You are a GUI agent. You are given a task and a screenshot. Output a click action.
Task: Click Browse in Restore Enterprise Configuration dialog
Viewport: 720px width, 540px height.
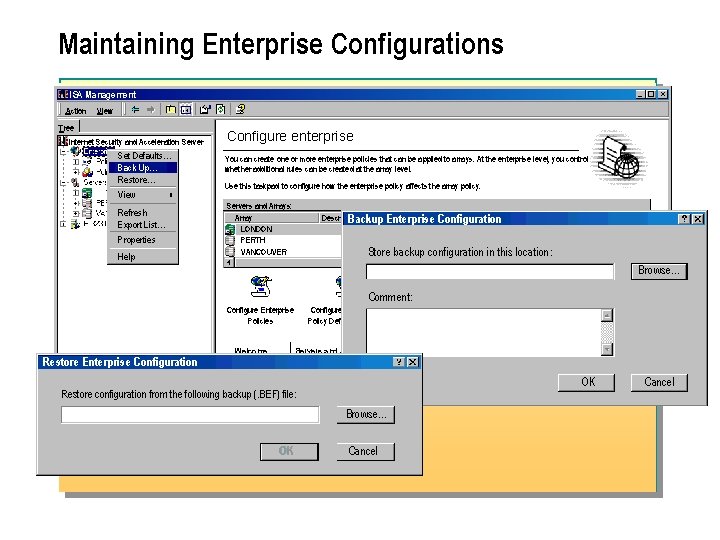(x=366, y=415)
